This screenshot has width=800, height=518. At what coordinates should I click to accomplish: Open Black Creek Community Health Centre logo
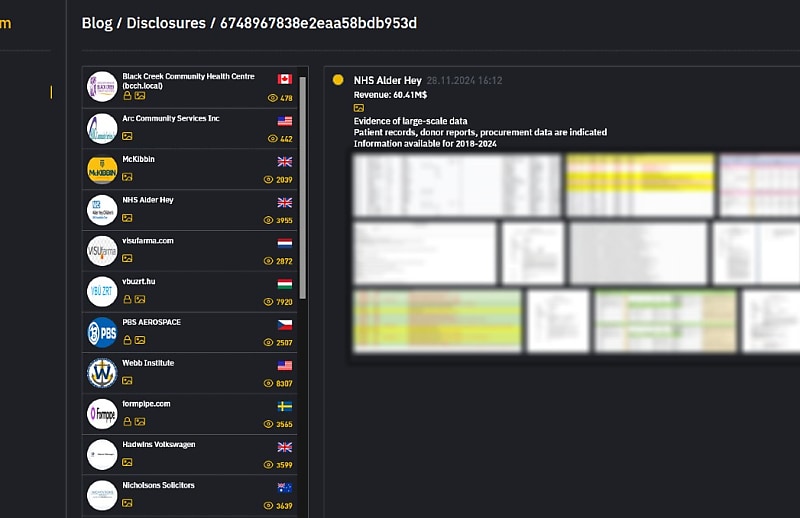coord(102,87)
